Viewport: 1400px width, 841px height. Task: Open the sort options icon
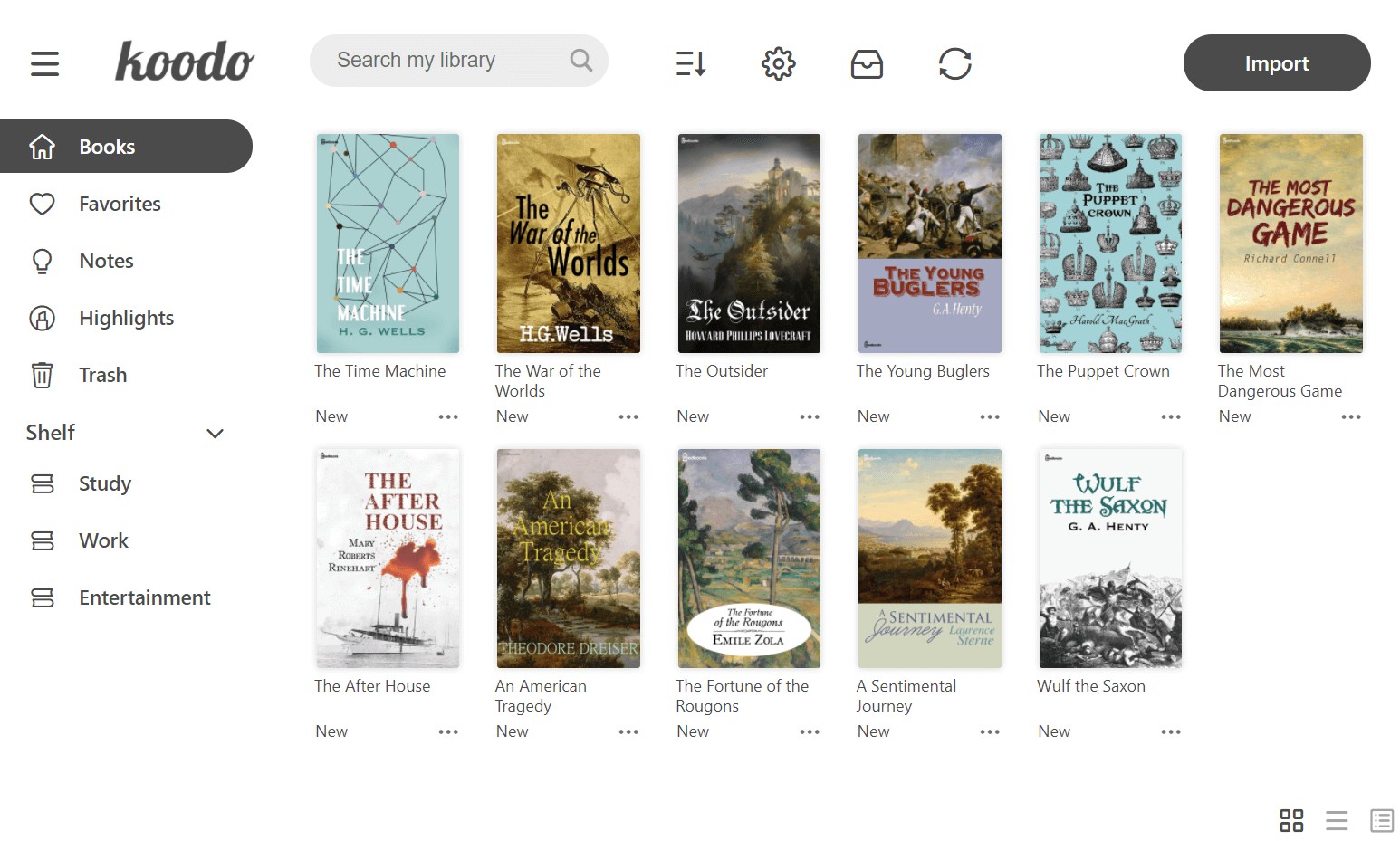click(x=690, y=63)
